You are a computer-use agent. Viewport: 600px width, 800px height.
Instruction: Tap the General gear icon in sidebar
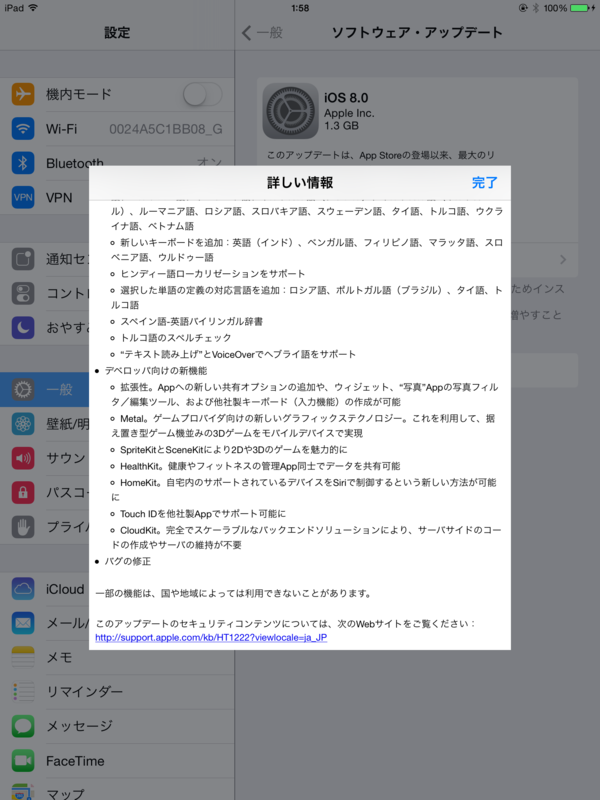[x=23, y=389]
